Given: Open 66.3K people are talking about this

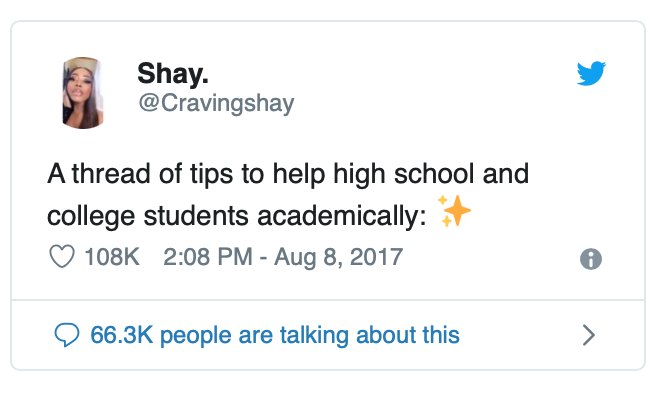Looking at the screenshot, I should [275, 335].
